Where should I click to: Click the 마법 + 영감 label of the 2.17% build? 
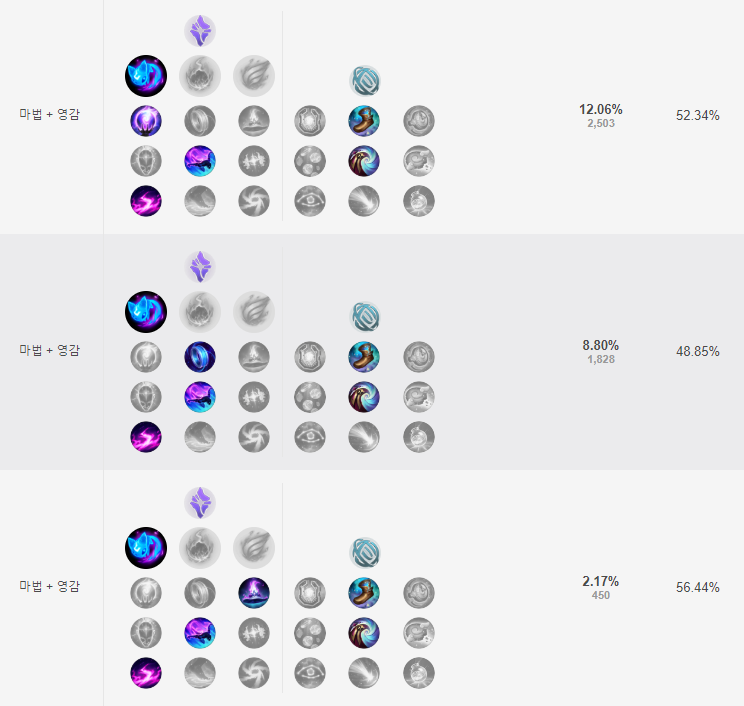pyautogui.click(x=50, y=587)
